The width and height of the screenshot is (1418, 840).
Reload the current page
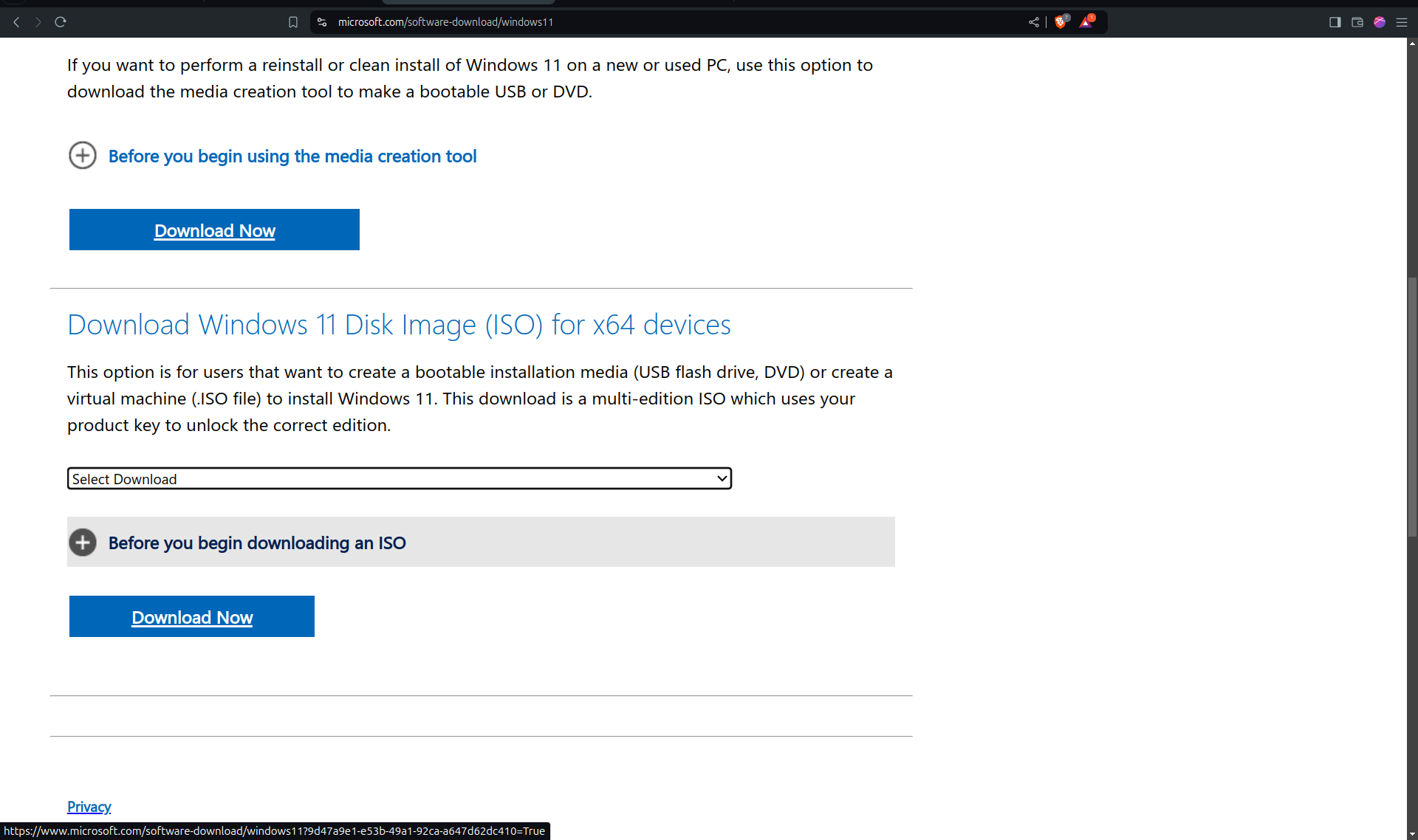click(x=61, y=22)
